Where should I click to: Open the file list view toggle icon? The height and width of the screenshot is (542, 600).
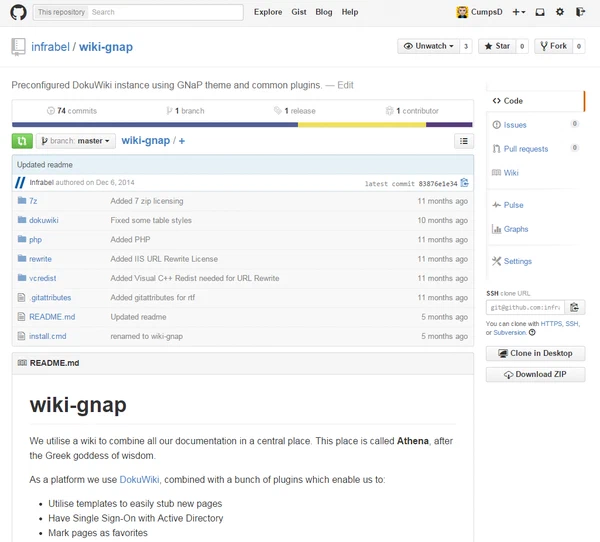click(464, 141)
